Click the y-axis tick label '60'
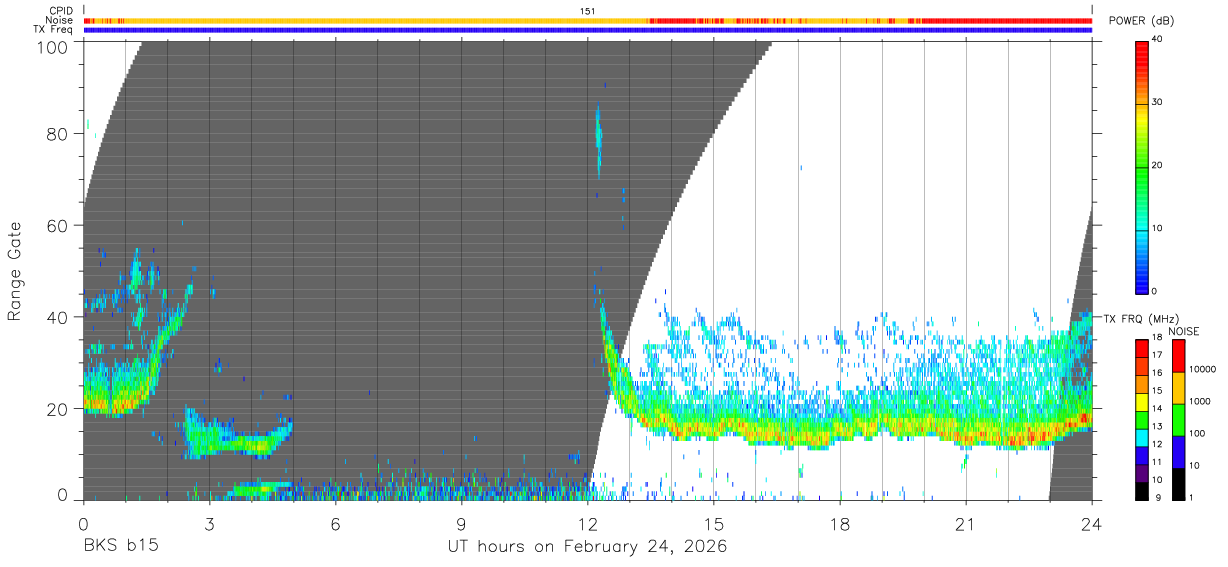This screenshot has width=1228, height=567. click(58, 225)
